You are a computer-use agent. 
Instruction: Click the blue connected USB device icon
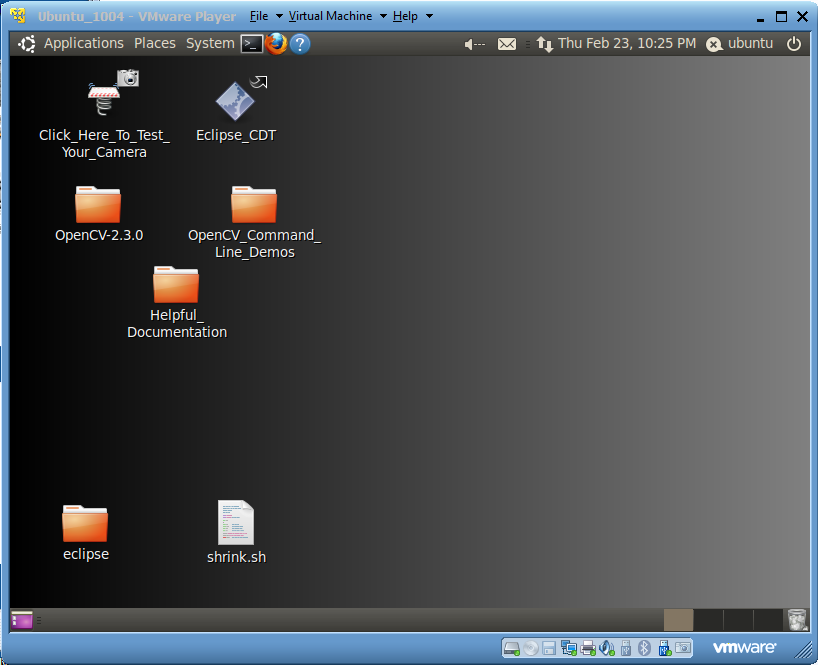(664, 648)
